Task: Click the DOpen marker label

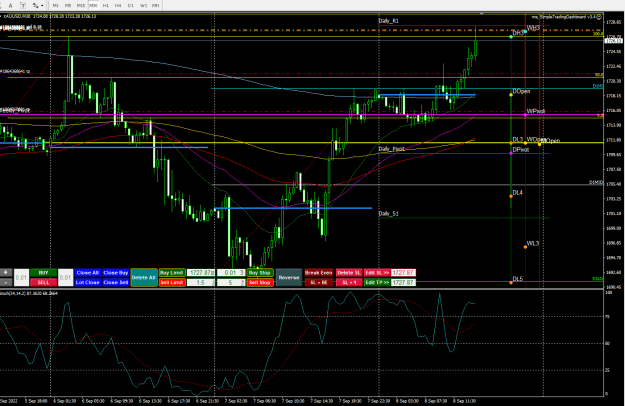Action: (x=521, y=91)
